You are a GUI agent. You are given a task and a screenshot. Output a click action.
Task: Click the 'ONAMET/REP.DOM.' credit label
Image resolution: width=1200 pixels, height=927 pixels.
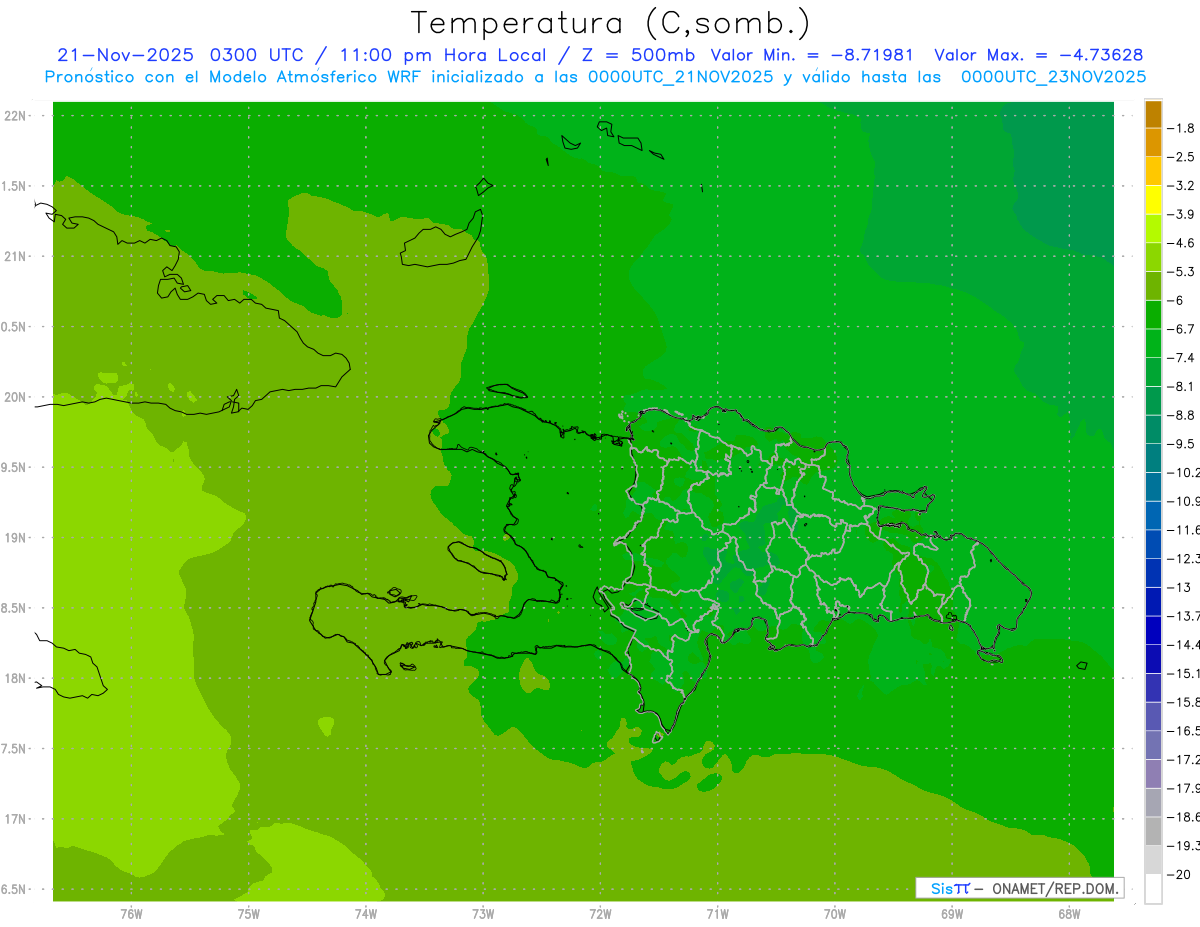point(1055,888)
